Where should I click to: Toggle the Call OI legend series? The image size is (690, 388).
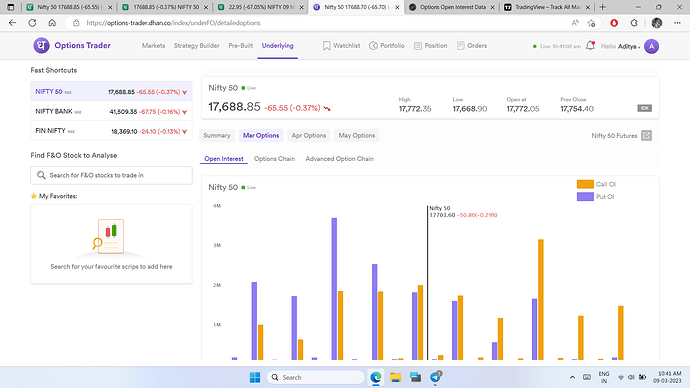[x=596, y=184]
